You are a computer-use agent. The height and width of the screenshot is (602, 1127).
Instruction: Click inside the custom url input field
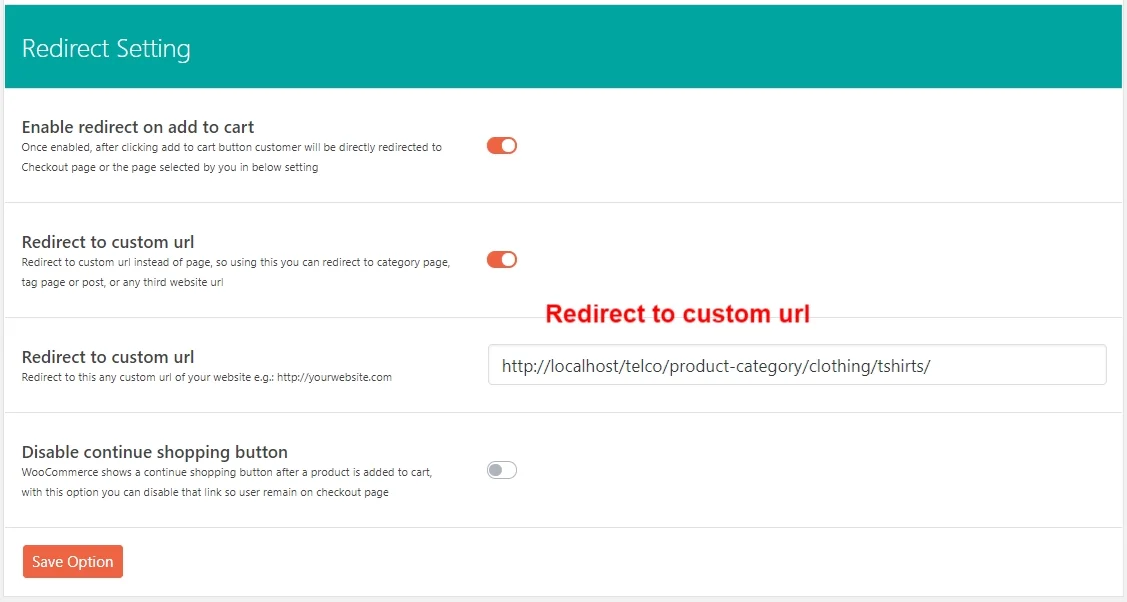click(797, 364)
